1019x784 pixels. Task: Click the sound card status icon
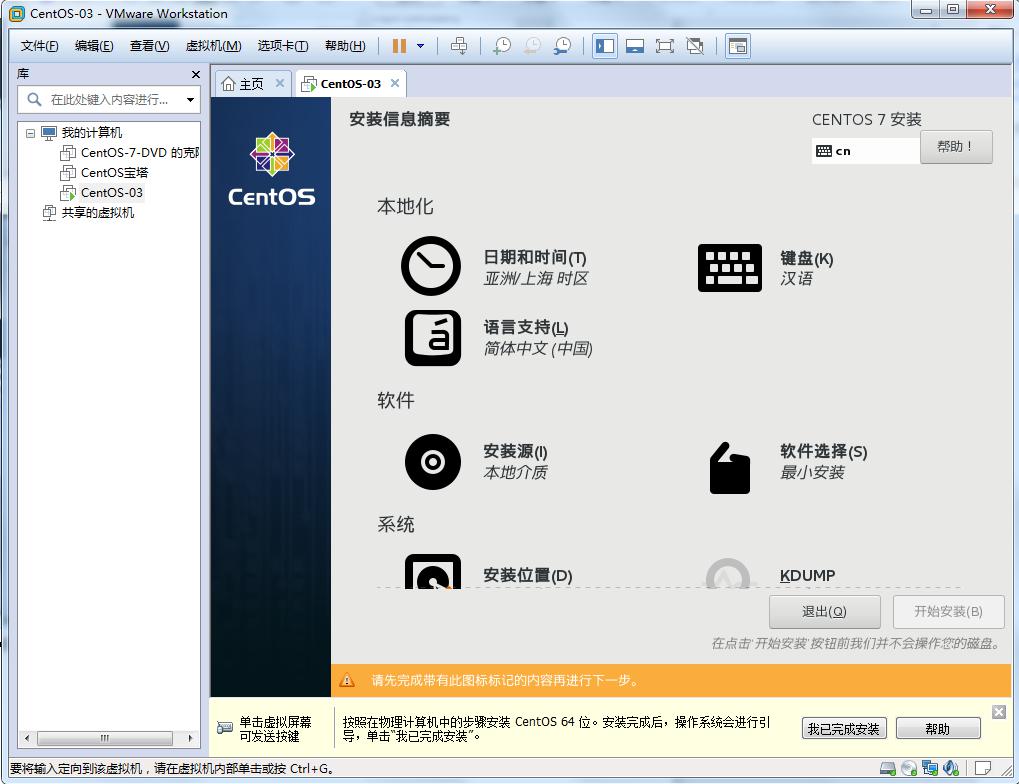(x=951, y=768)
